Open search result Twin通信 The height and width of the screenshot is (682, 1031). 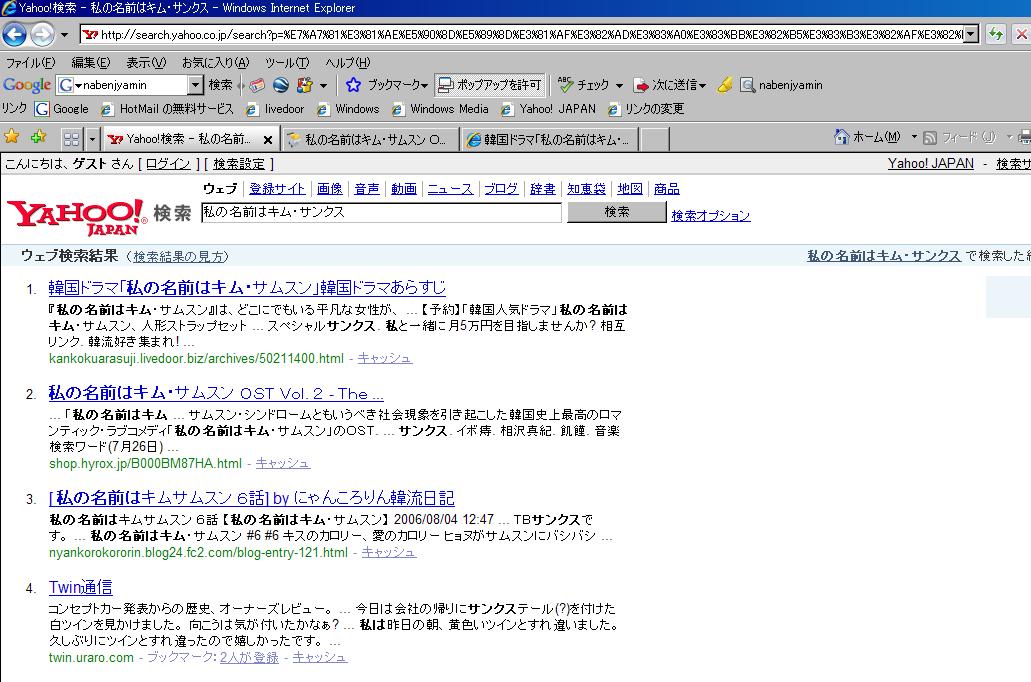click(x=80, y=587)
